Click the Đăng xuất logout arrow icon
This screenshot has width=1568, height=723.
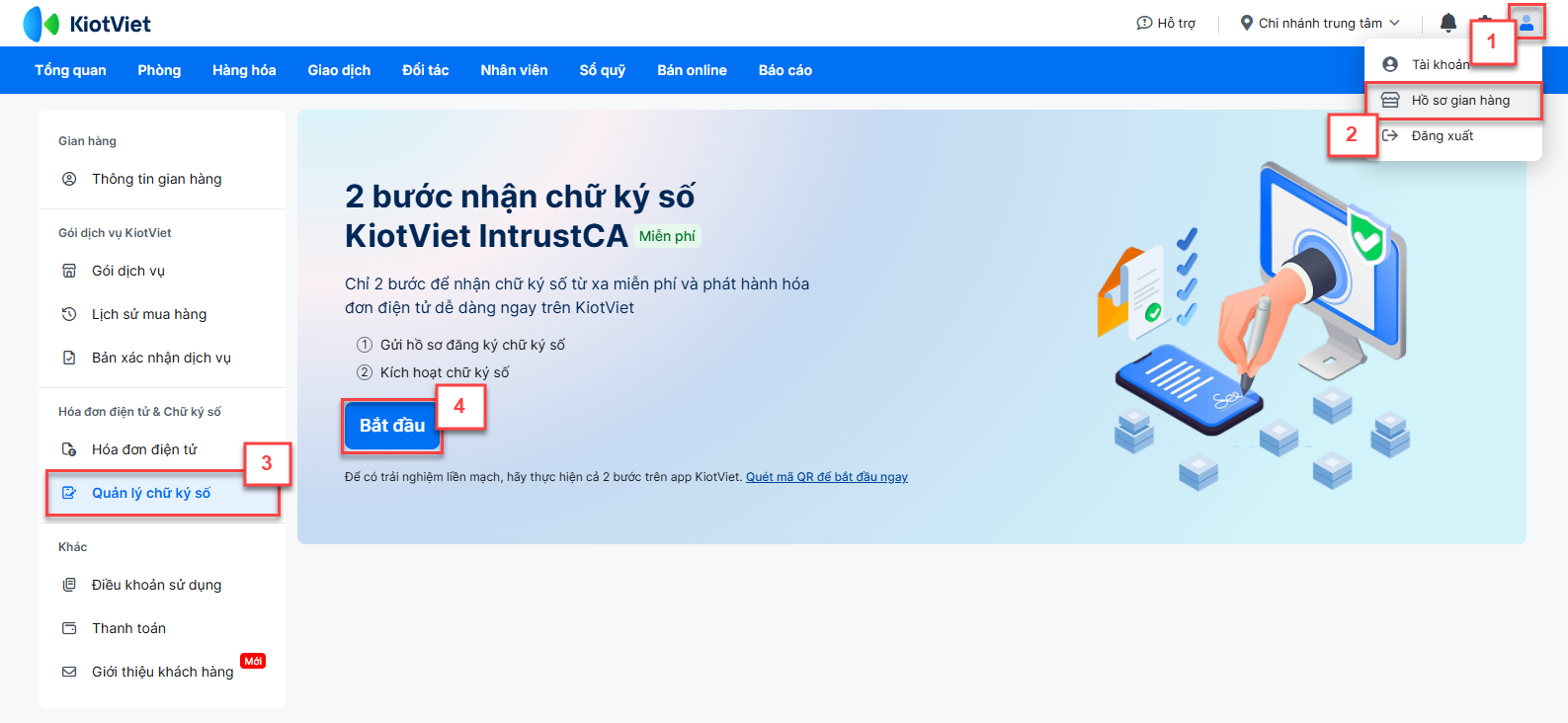1390,135
